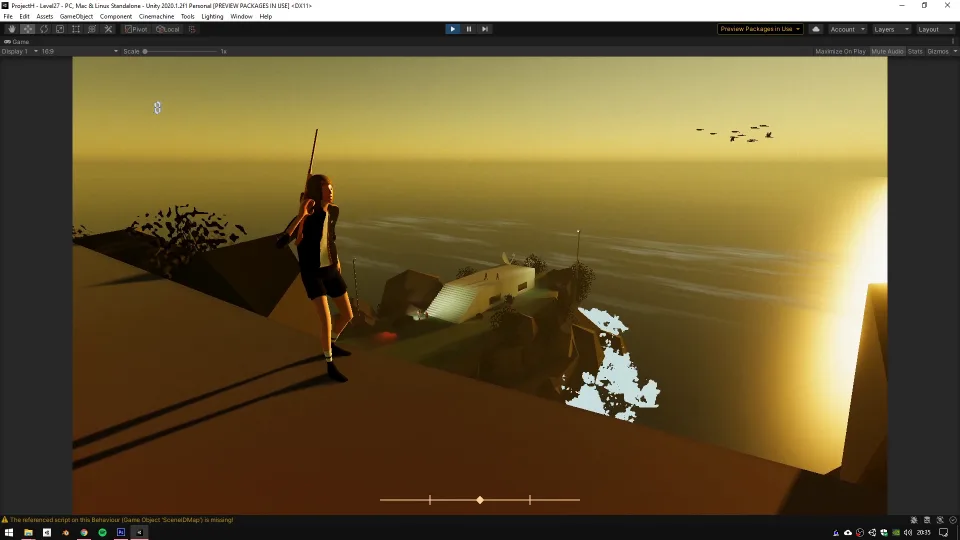Viewport: 960px width, 540px height.
Task: Open the Cinemachine menu
Action: [x=155, y=17]
